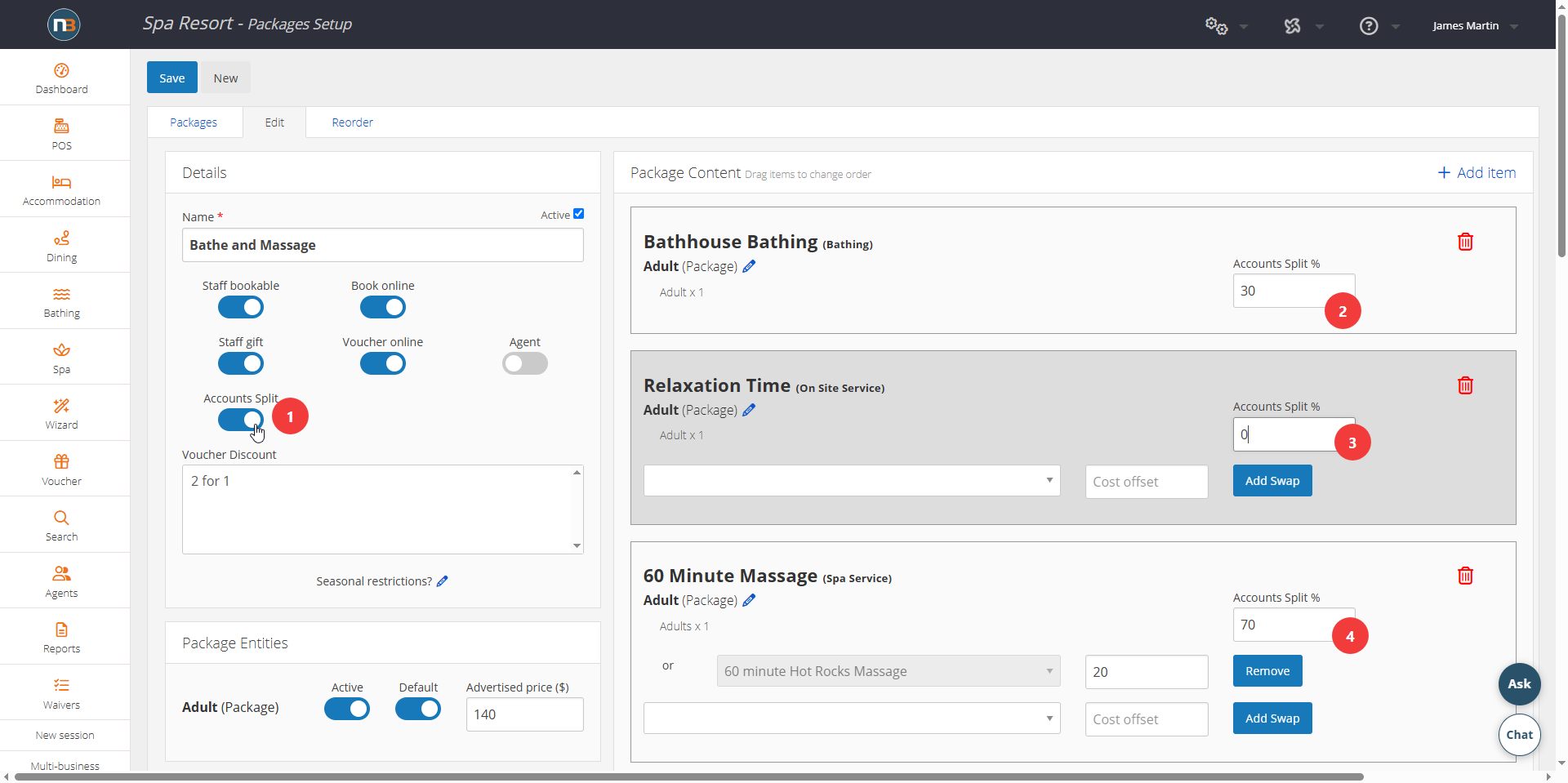The width and height of the screenshot is (1568, 783).
Task: Edit the Relaxation Time Adult package with its pencil icon
Action: 749,410
